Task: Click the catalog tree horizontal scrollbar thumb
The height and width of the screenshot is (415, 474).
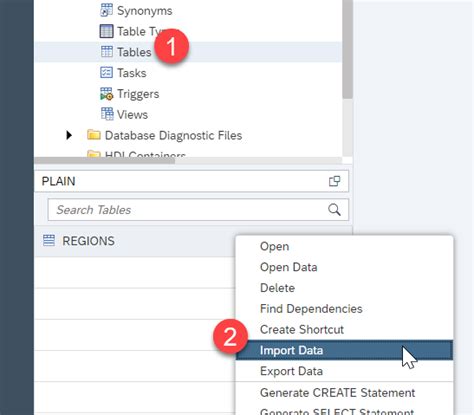Action: pos(105,160)
